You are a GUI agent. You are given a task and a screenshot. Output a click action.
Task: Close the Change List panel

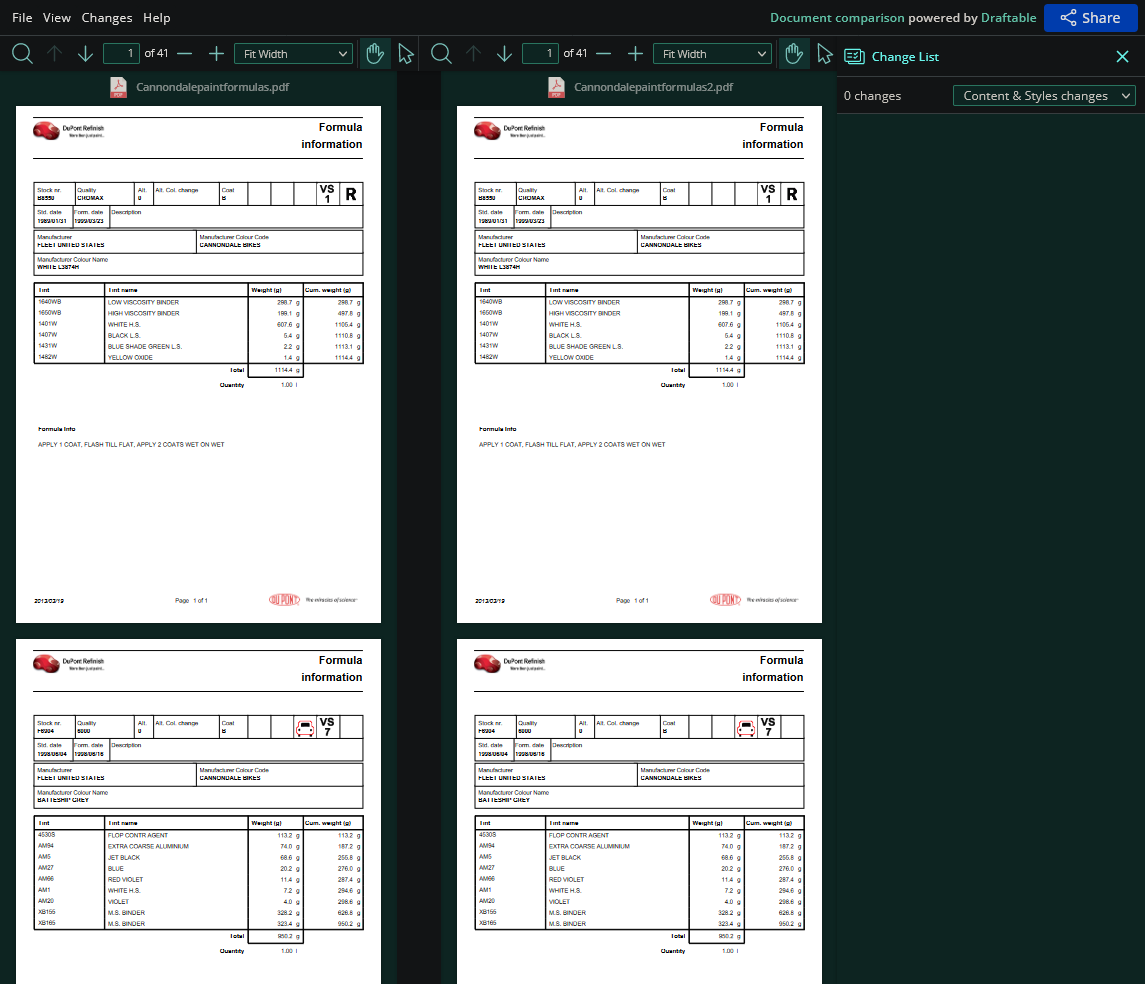tap(1122, 56)
